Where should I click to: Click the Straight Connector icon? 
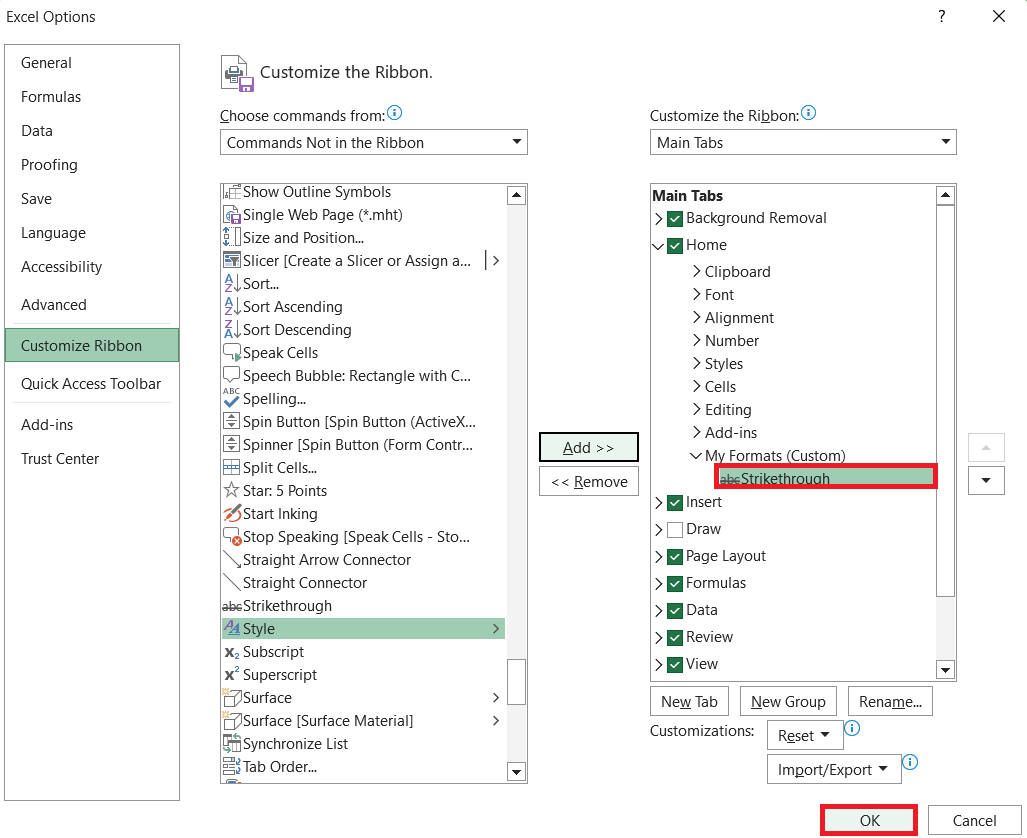[x=232, y=582]
